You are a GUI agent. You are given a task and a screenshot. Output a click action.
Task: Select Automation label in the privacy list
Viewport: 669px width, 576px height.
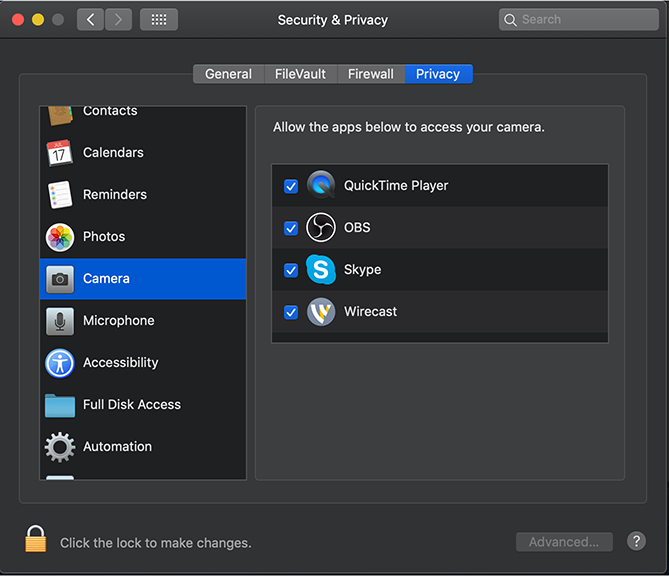point(117,447)
